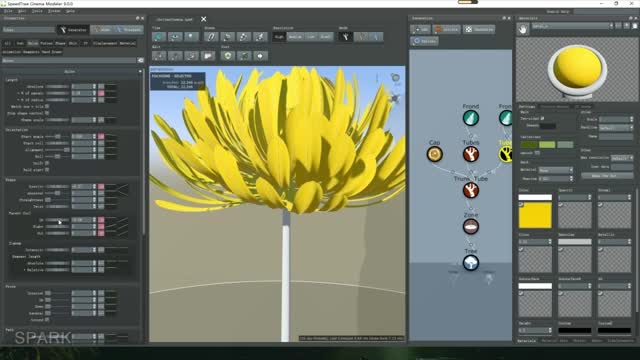Click the green shield Focus icon
Image resolution: width=640 pixels, height=360 pixels.
pos(228,56)
